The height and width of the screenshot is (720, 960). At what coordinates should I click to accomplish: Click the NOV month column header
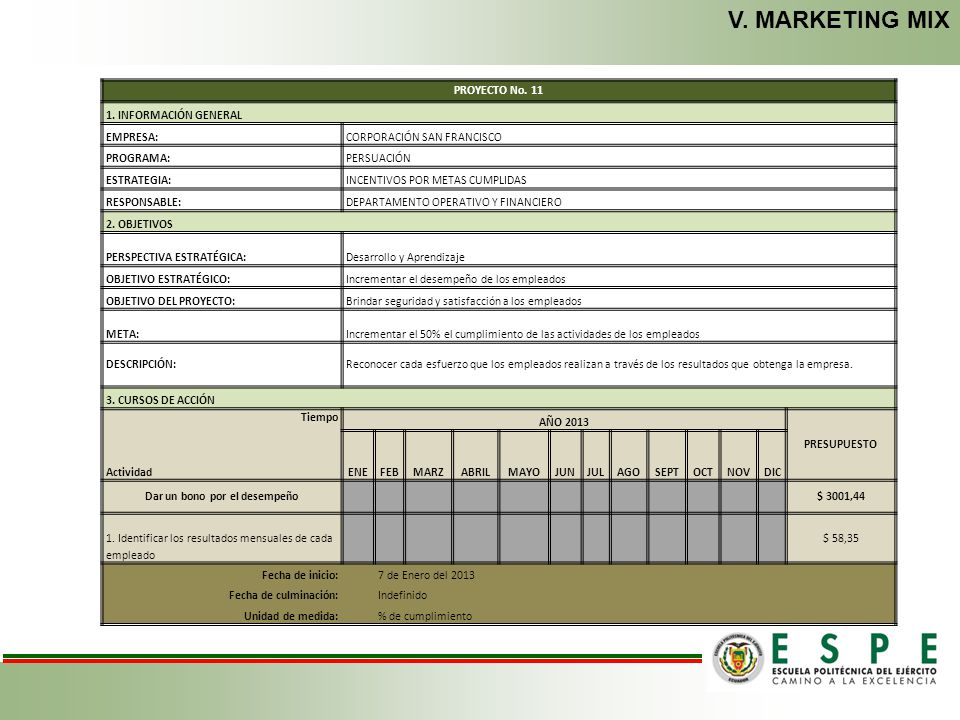point(738,456)
